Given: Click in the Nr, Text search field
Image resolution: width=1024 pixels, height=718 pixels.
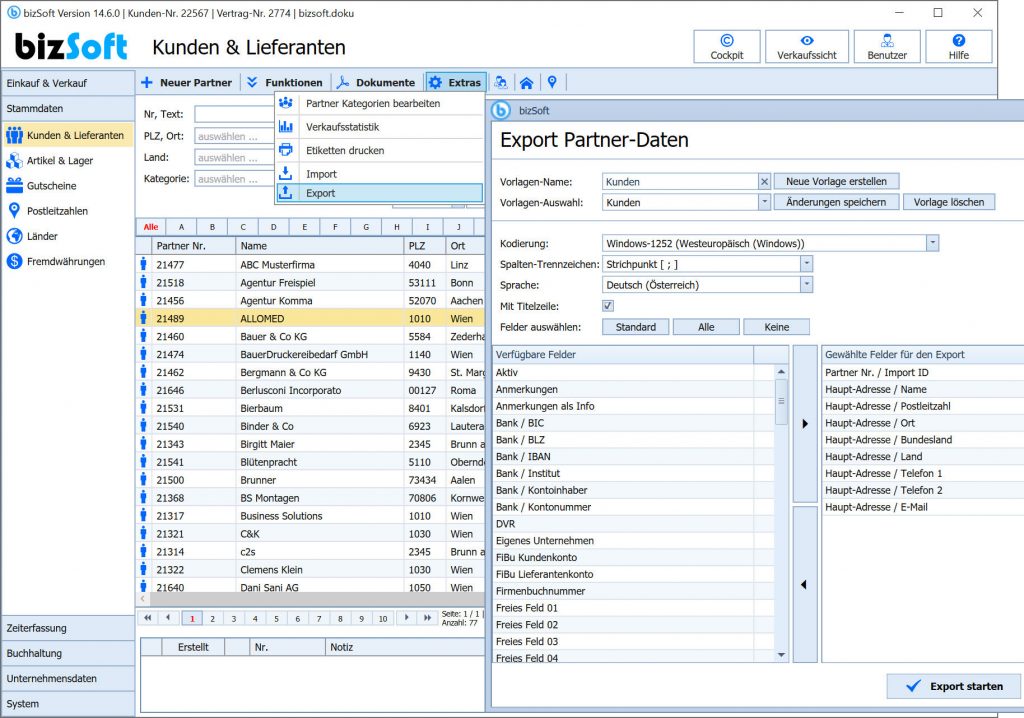Looking at the screenshot, I should point(234,114).
